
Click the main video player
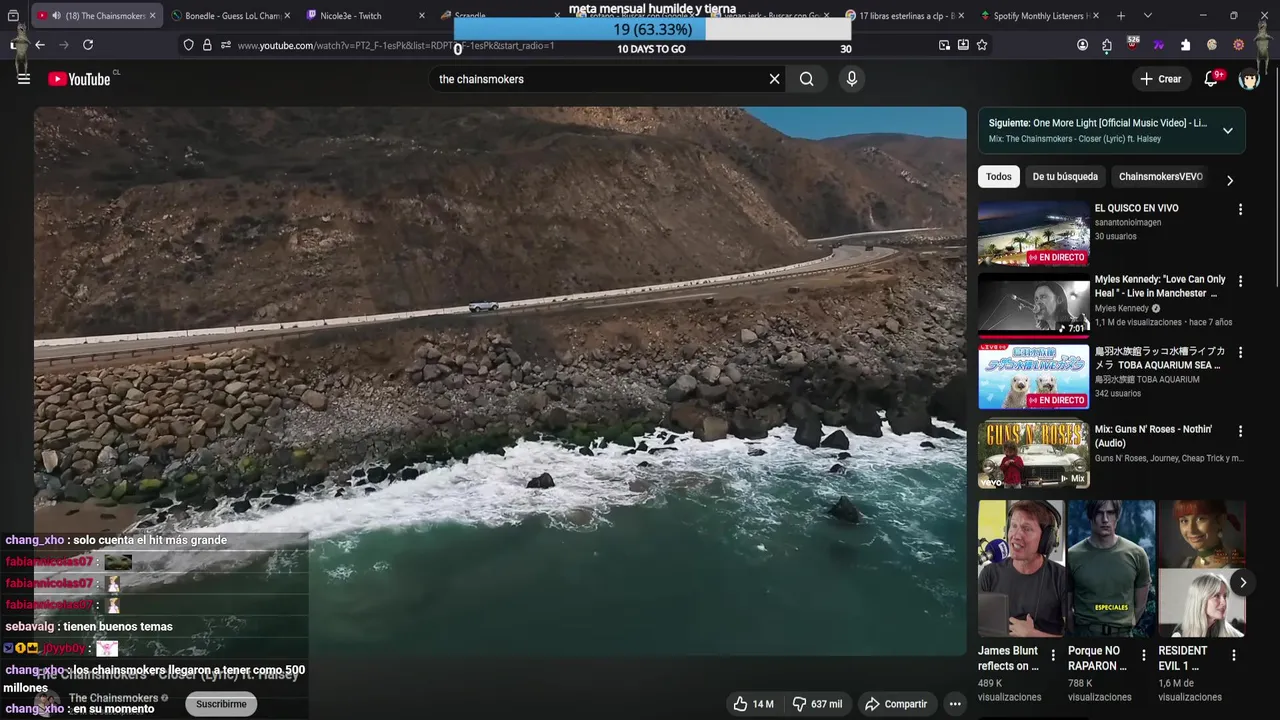pyautogui.click(x=500, y=381)
